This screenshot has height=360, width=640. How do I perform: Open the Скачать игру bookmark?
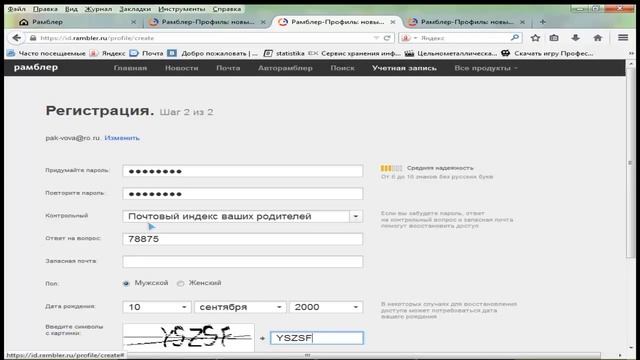tap(547, 53)
